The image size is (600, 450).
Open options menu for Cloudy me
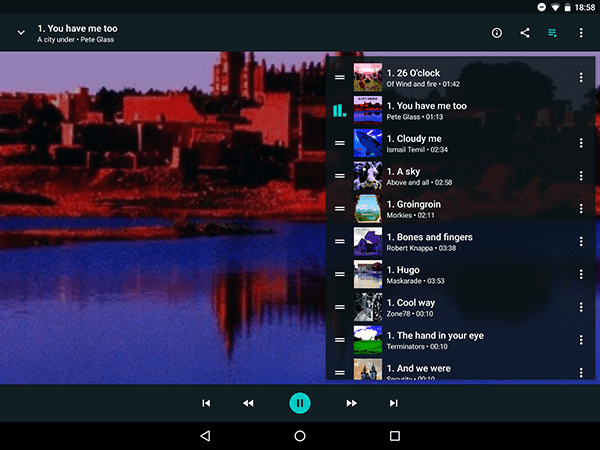point(581,144)
